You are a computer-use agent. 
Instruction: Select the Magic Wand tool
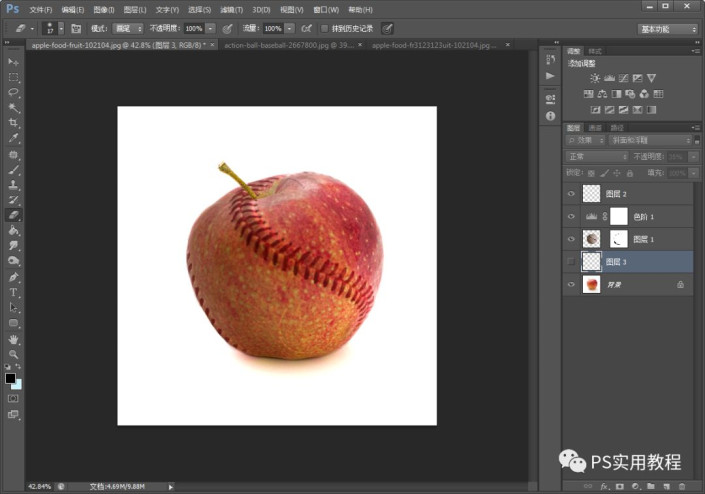[x=13, y=108]
